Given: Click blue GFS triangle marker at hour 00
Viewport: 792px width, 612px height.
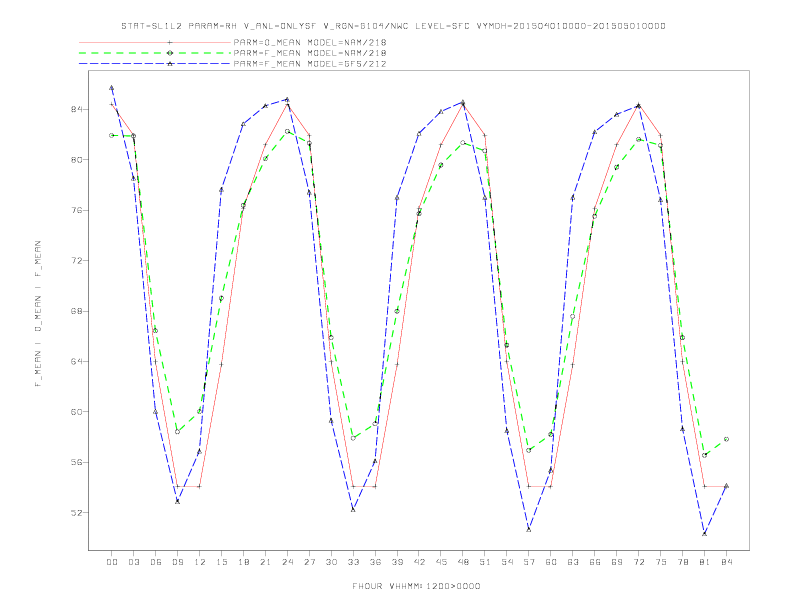Looking at the screenshot, I should [x=112, y=88].
